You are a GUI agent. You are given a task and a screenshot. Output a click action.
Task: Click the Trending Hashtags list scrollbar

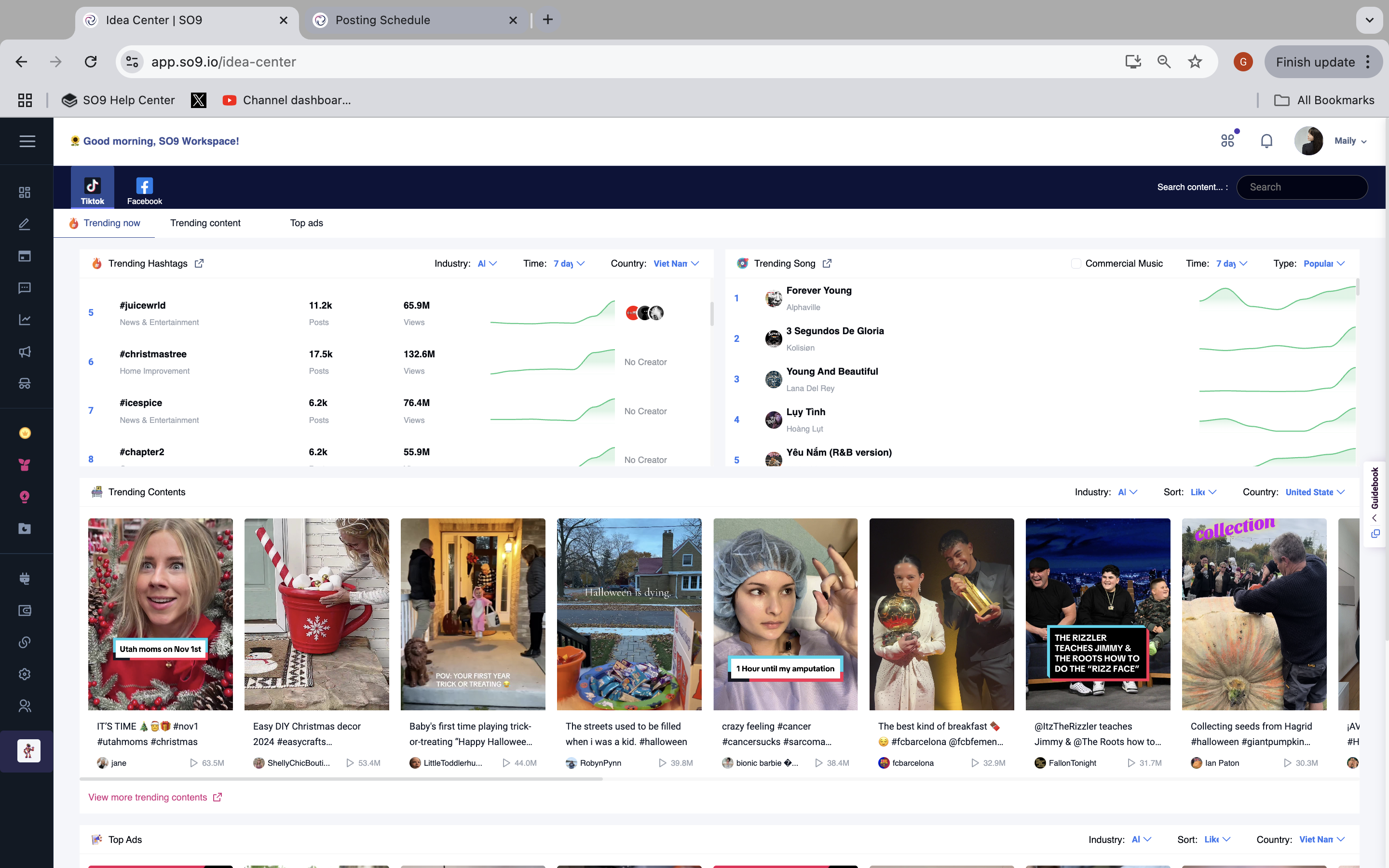tap(712, 313)
